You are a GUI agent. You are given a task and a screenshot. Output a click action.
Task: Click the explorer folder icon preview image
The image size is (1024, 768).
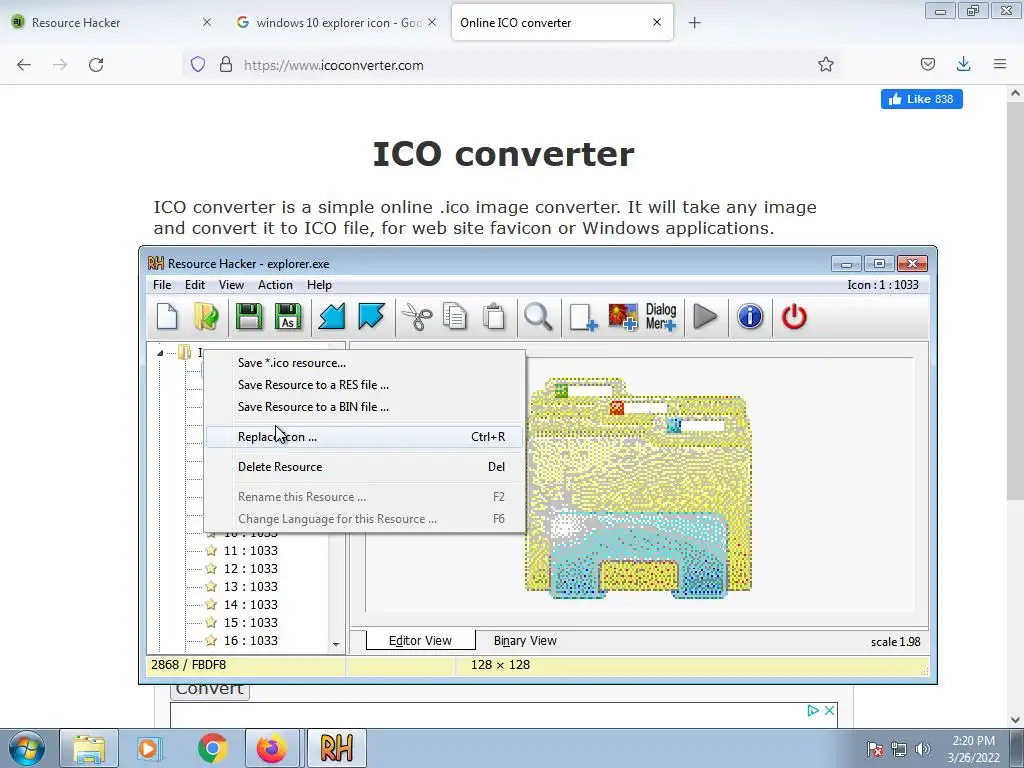pyautogui.click(x=638, y=488)
